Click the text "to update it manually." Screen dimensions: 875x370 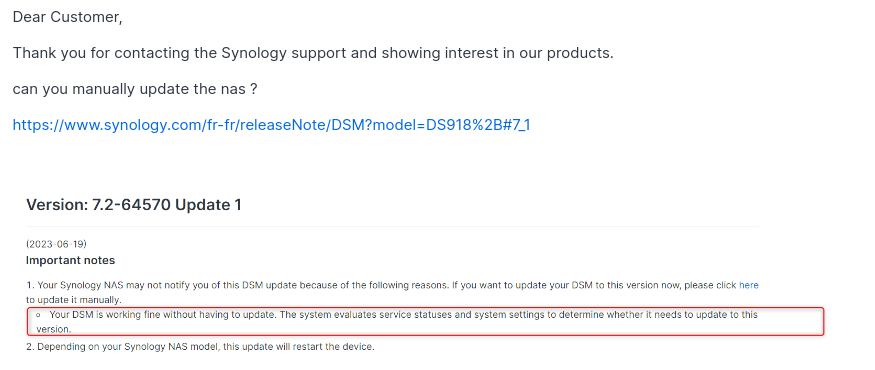pos(74,300)
